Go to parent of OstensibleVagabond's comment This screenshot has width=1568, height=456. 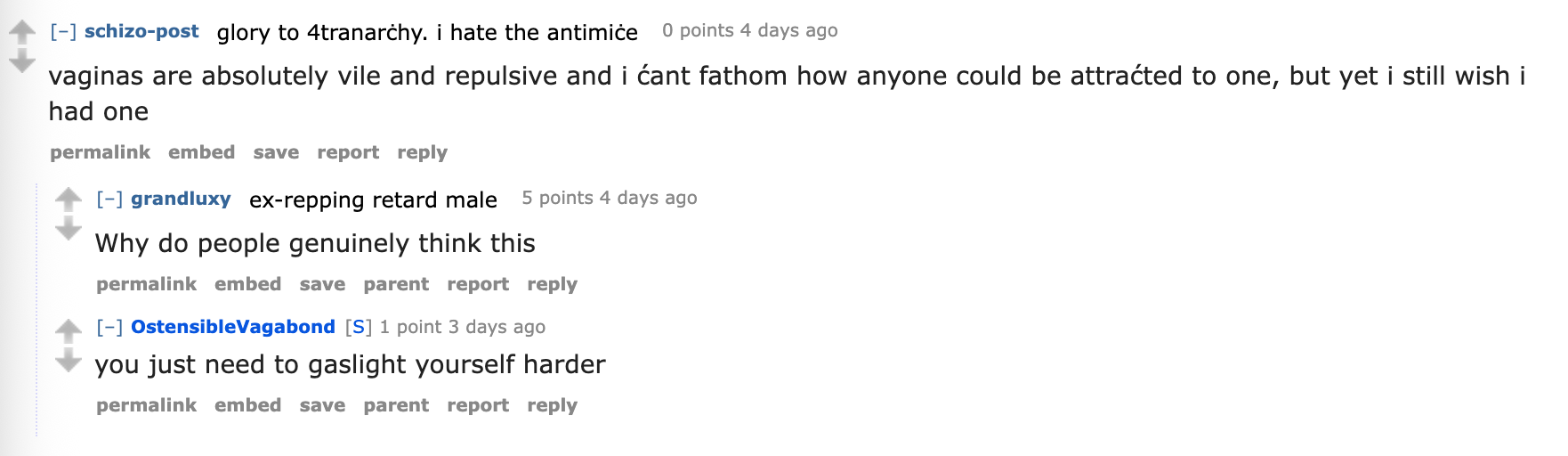[x=396, y=405]
